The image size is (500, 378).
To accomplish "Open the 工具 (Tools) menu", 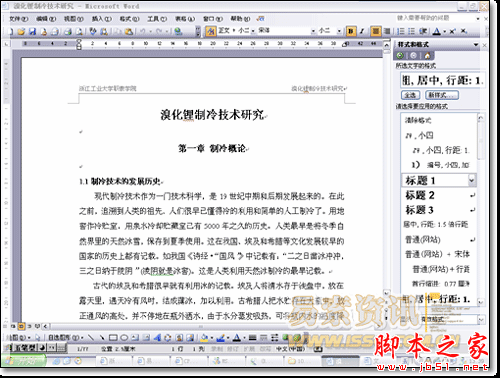I will coord(157,19).
